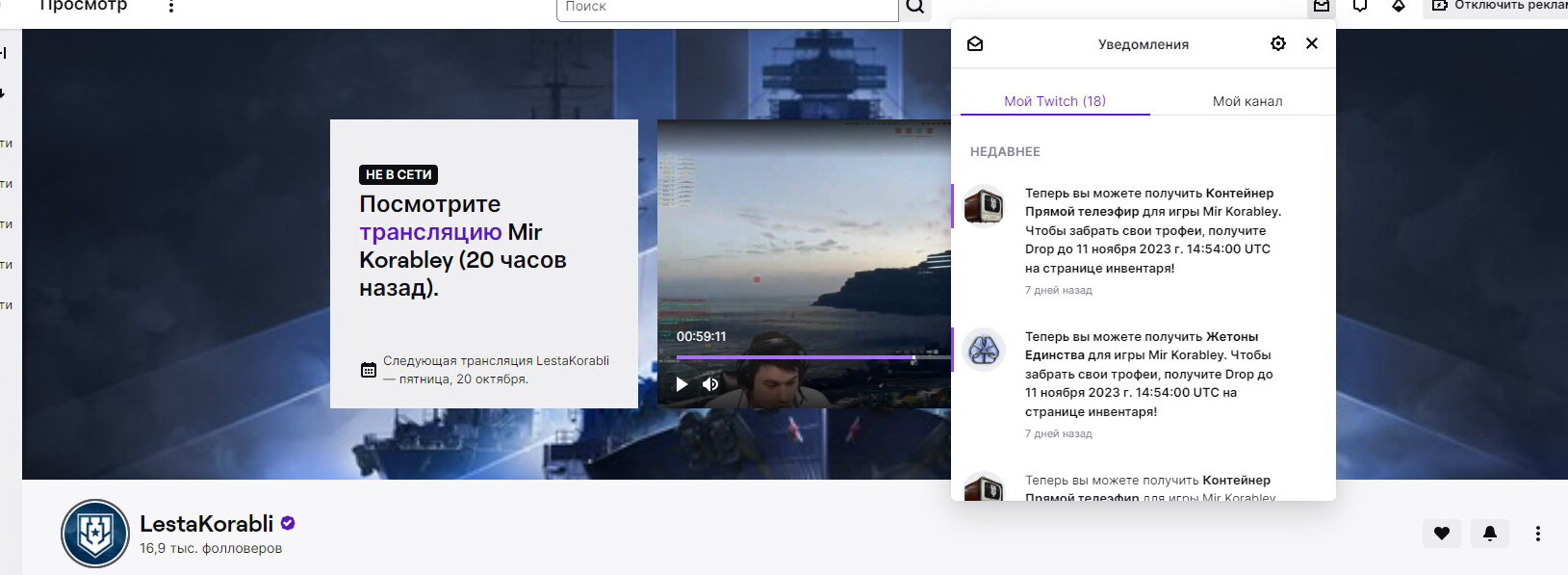Play the Mir Korabley video
The image size is (1568, 575).
(681, 384)
